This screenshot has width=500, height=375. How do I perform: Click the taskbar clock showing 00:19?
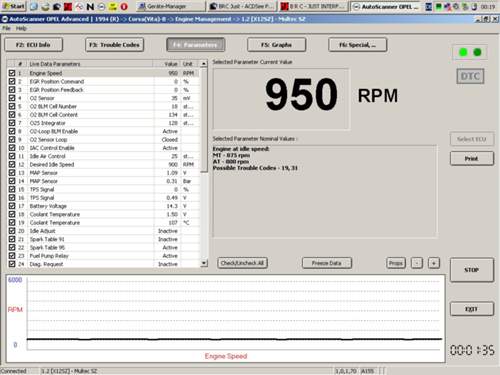pyautogui.click(x=488, y=7)
